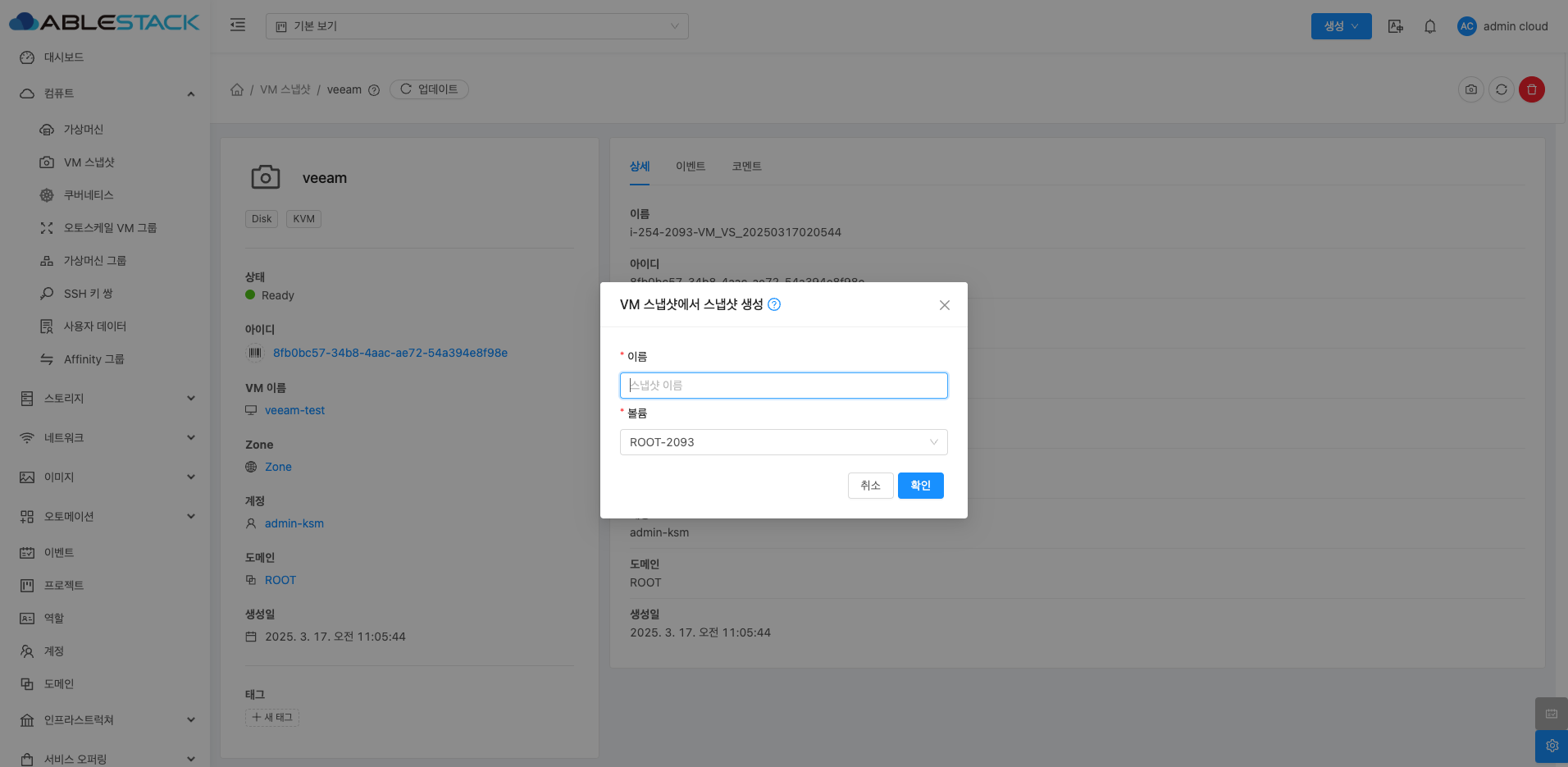Click the 확인 confirm button
This screenshot has height=767, width=1568.
[x=920, y=486]
